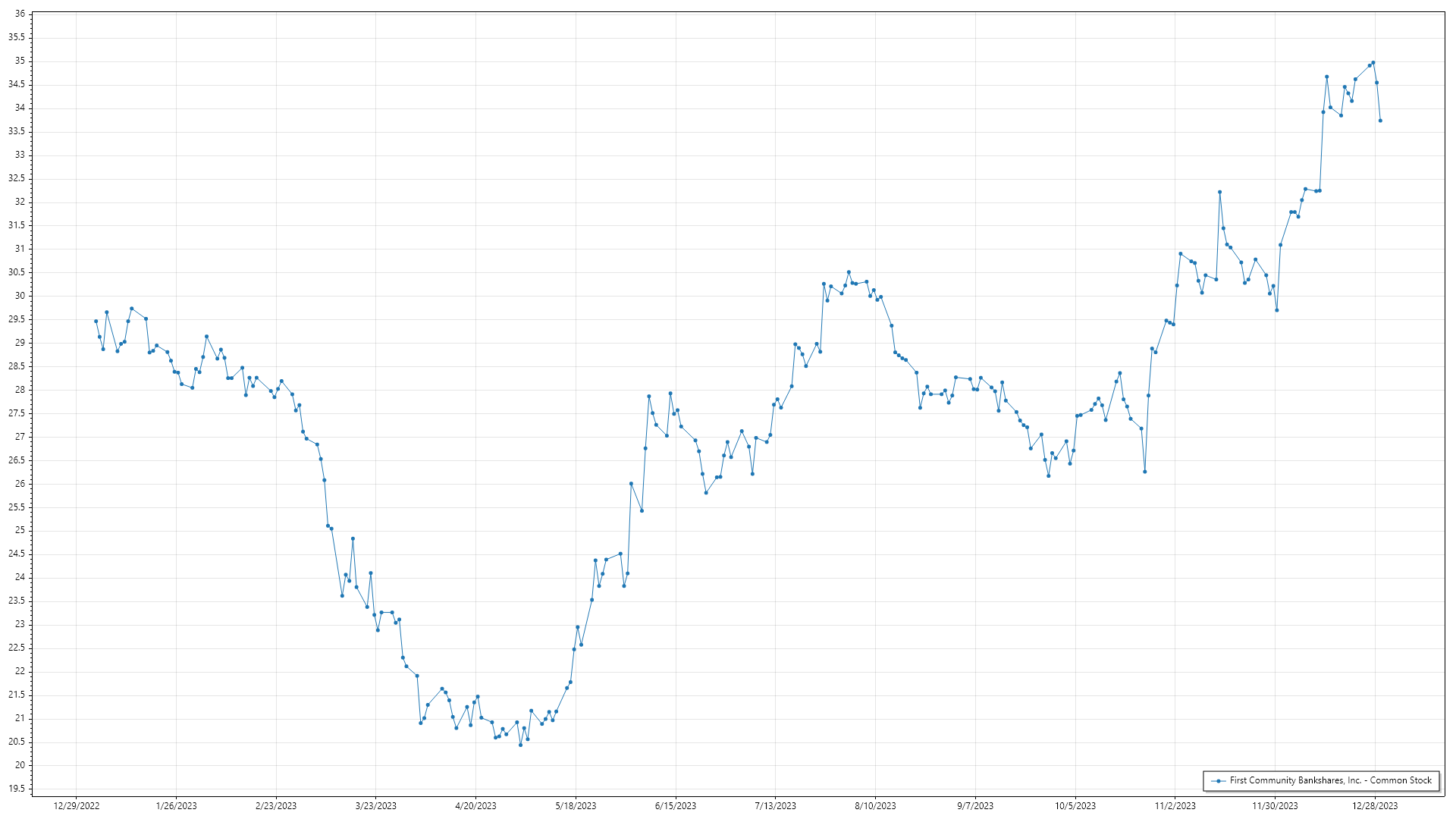
Task: Click the lowest data point near 20.4
Action: [520, 745]
